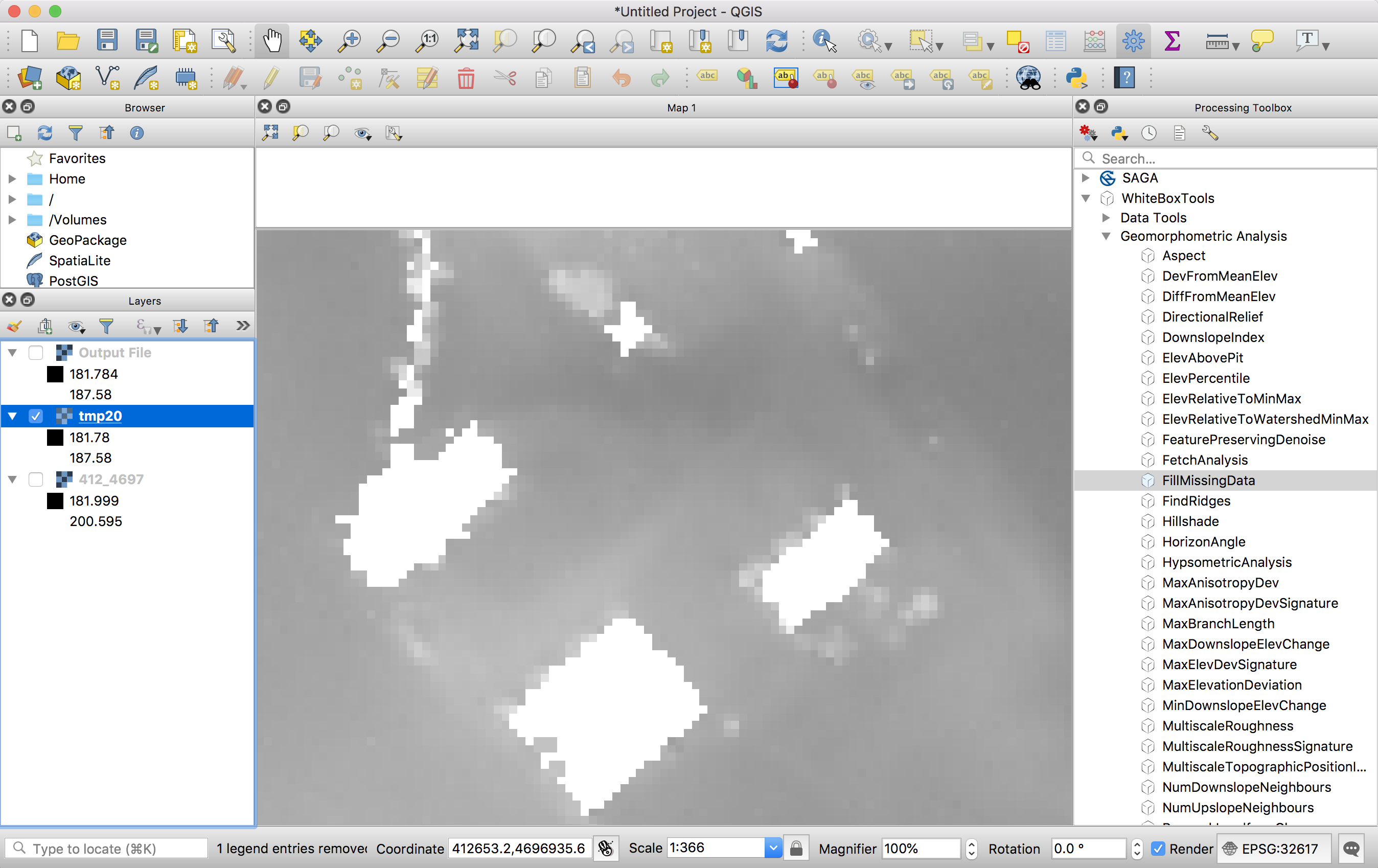Uncheck the tmp20 layer visibility

pos(35,416)
